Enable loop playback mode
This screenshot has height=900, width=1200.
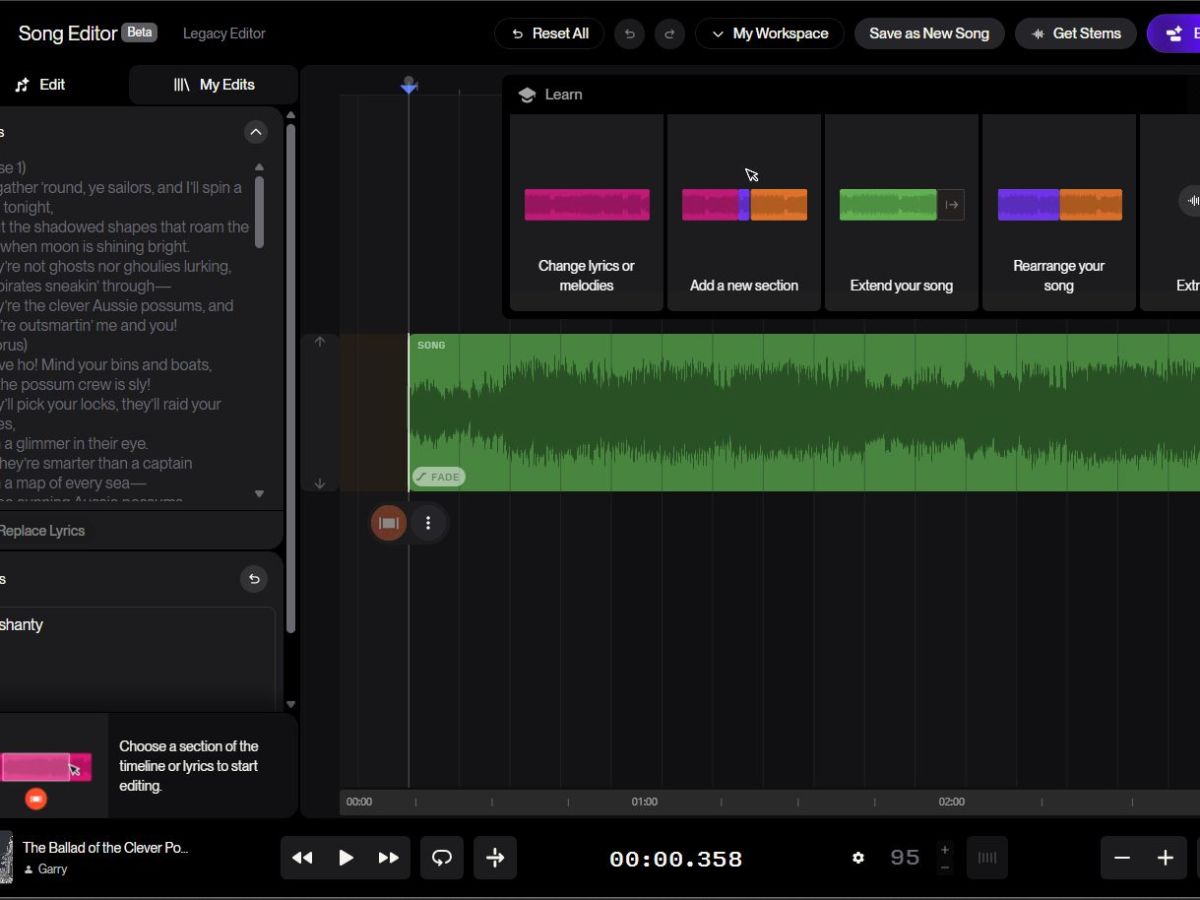442,857
